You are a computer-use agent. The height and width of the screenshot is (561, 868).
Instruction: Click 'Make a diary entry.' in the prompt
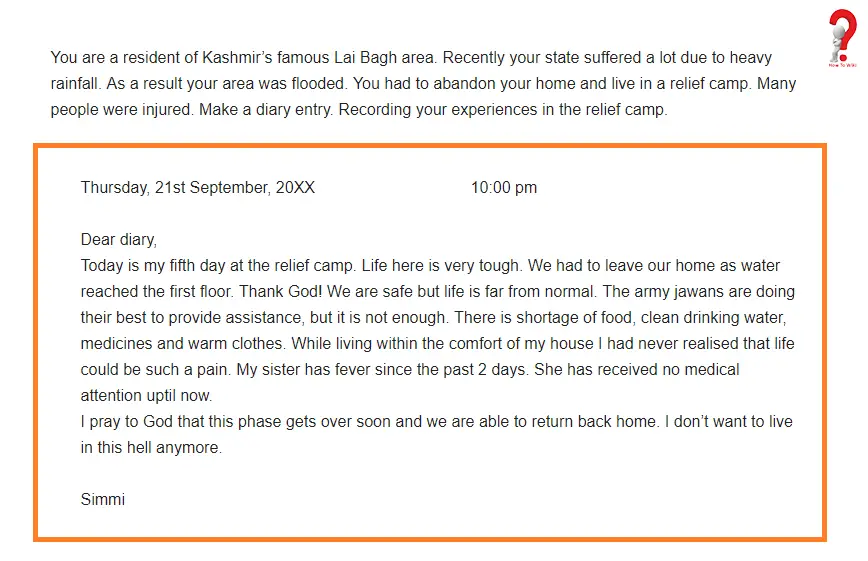coord(266,110)
